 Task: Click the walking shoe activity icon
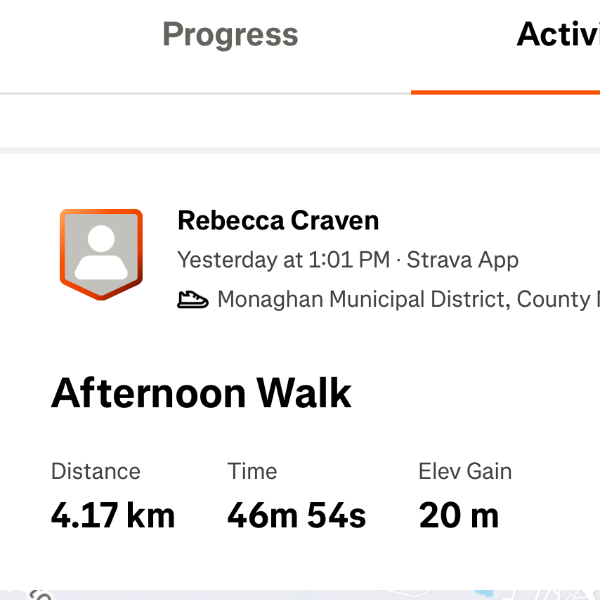(192, 299)
